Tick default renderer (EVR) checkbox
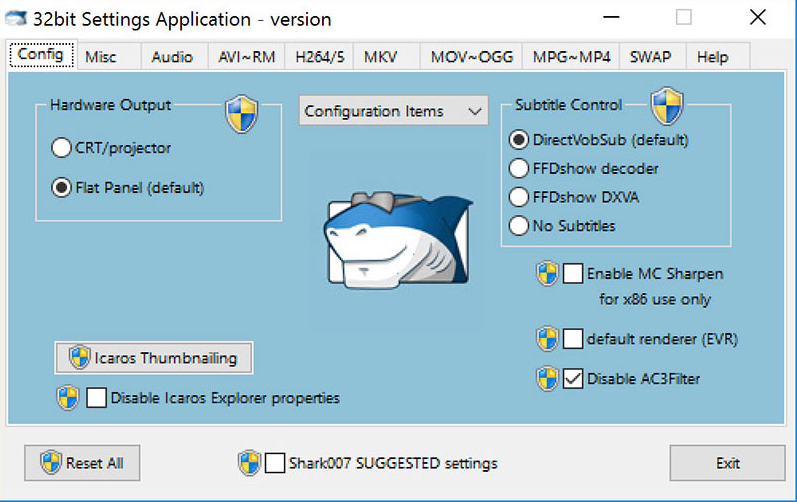Image resolution: width=797 pixels, height=502 pixels. click(573, 339)
